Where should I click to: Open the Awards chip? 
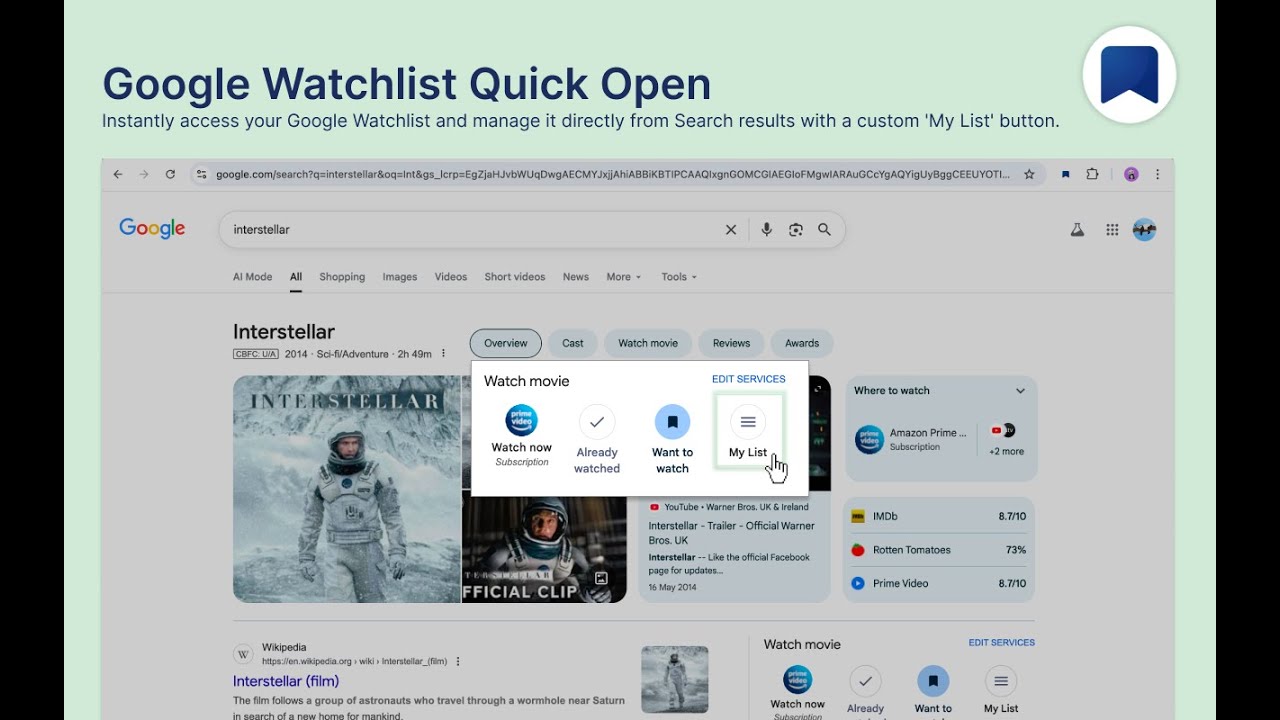click(802, 343)
